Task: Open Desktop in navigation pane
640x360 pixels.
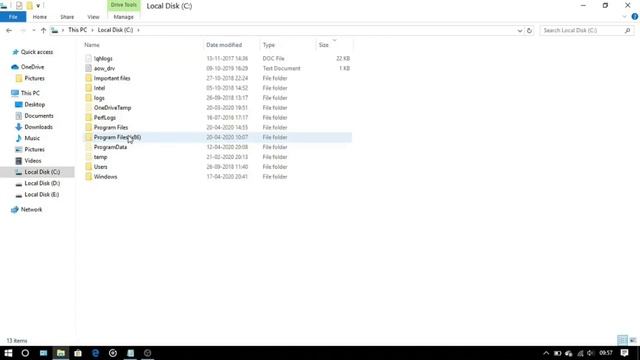Action: (x=34, y=104)
